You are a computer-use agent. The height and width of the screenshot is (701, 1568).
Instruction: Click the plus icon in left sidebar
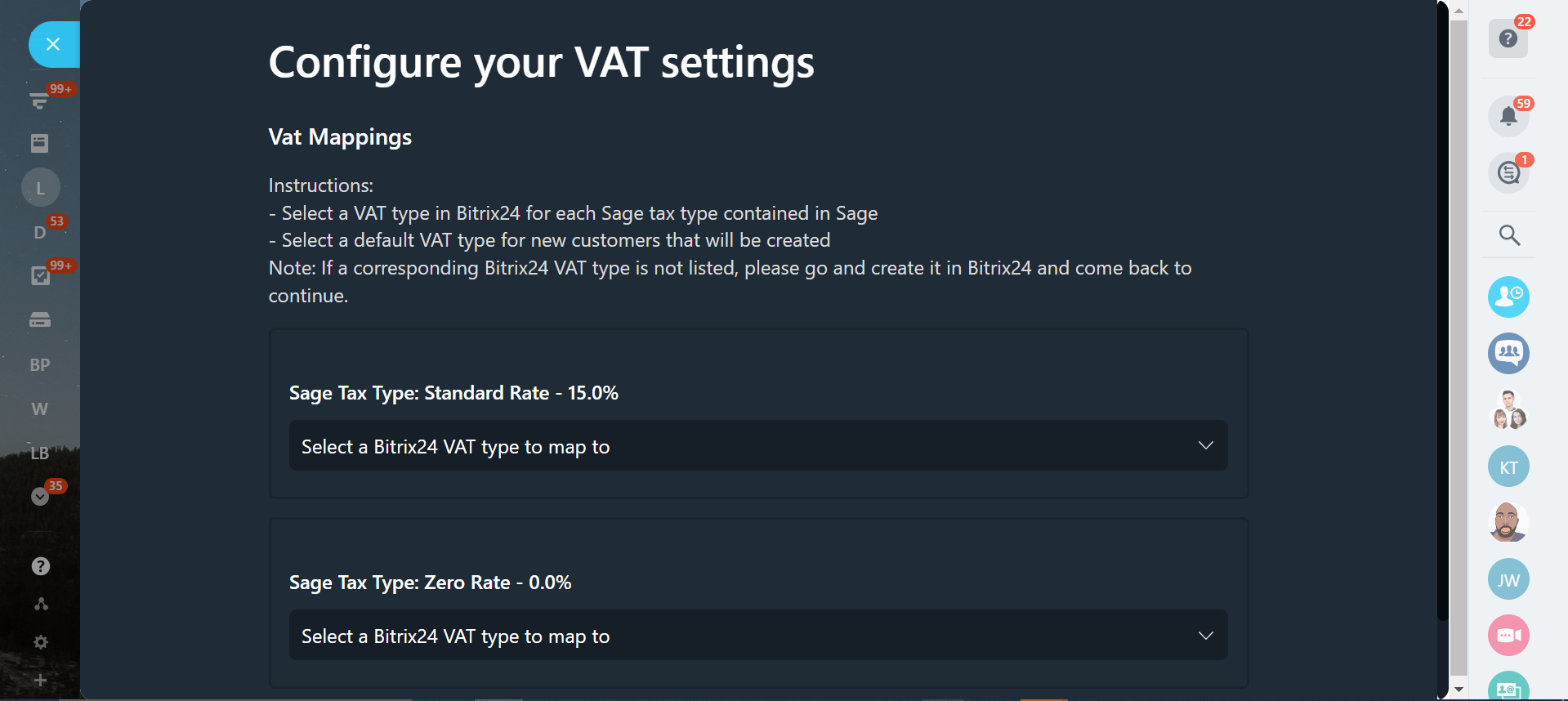tap(40, 680)
